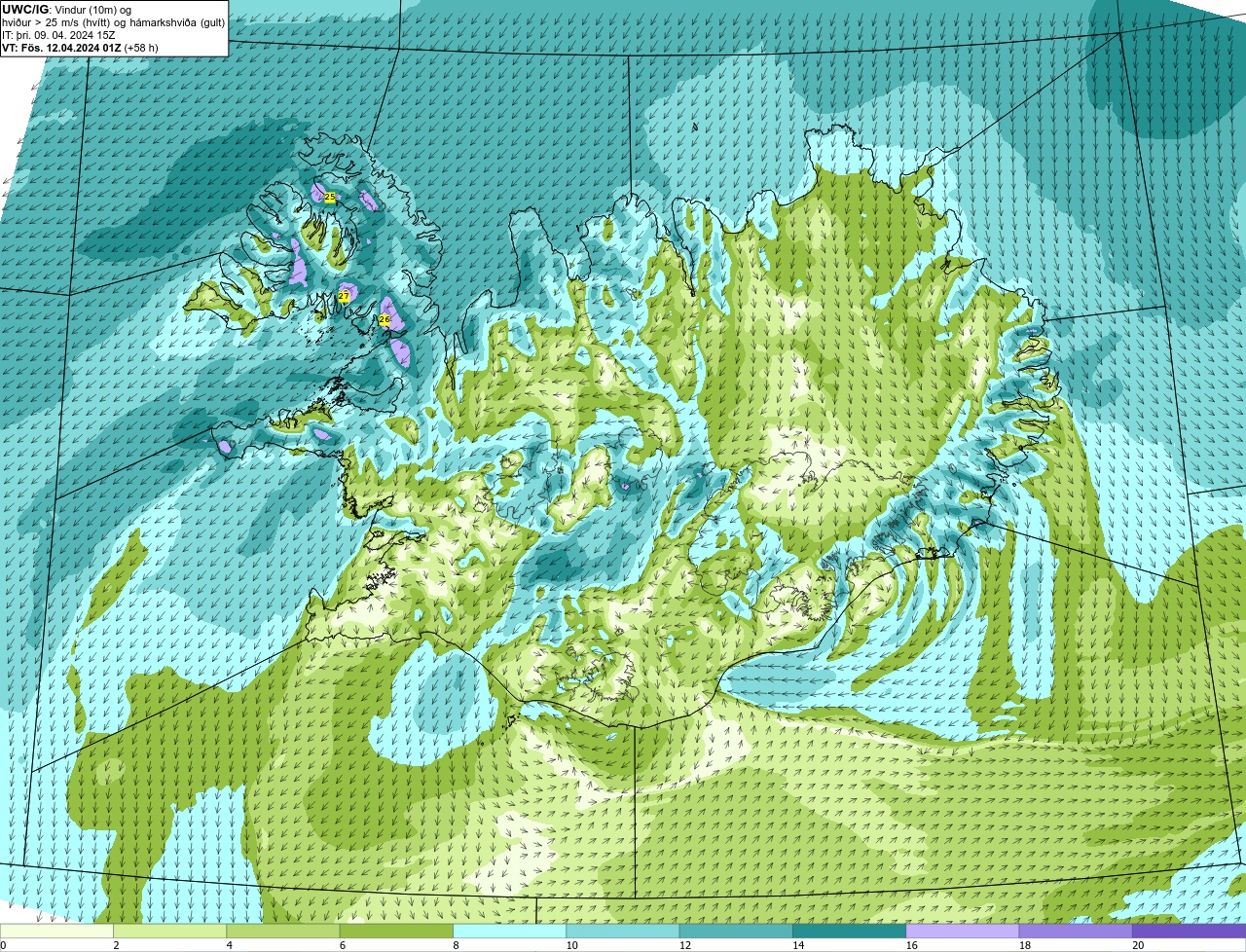Pick the 12–14 m/s teal swatch

(x=736, y=931)
